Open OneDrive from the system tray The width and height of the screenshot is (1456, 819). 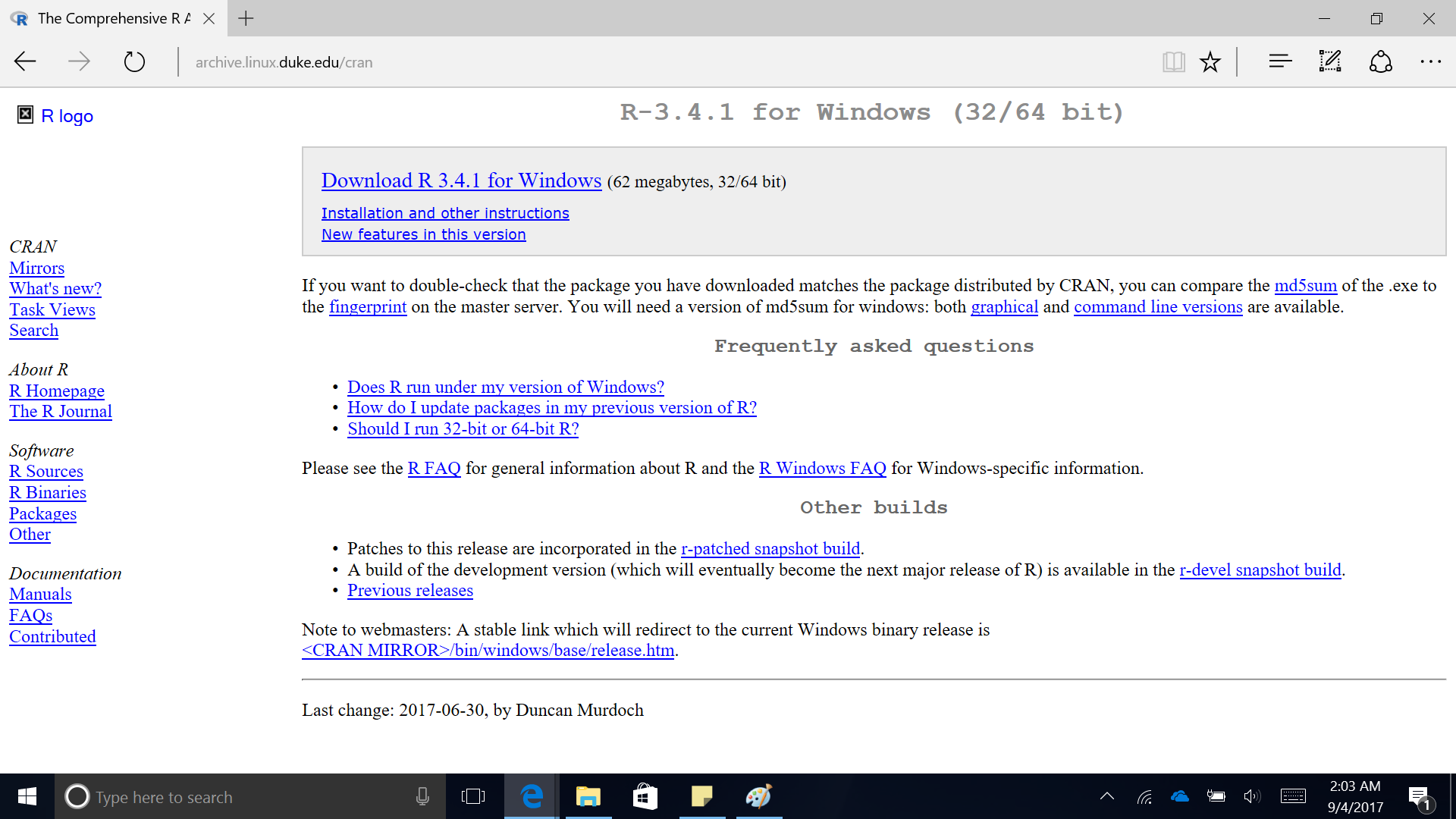[1180, 796]
